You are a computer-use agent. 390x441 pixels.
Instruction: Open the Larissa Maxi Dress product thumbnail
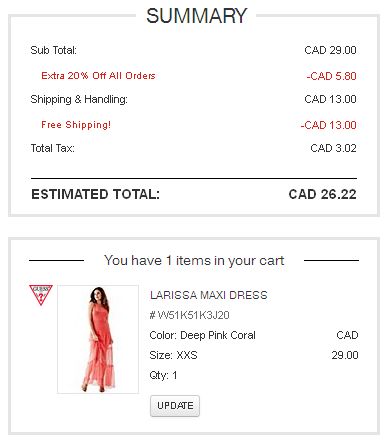[98, 339]
